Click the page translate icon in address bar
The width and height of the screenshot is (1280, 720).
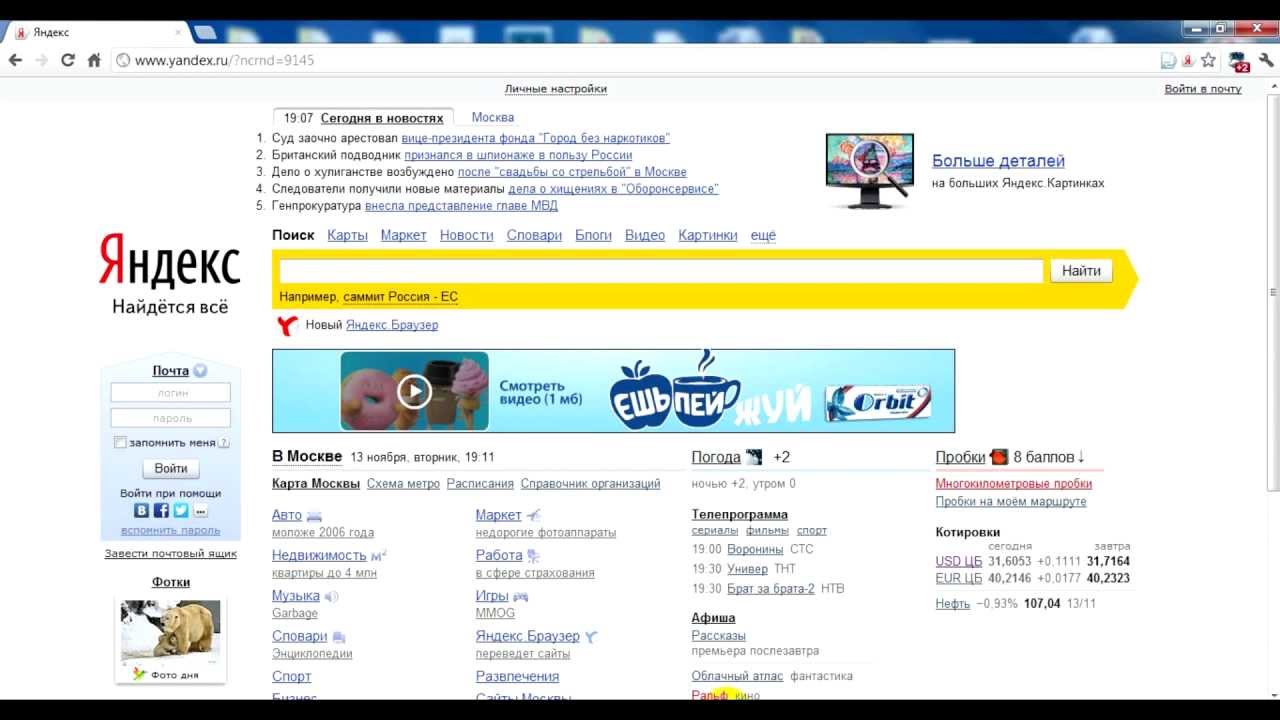tap(1168, 60)
